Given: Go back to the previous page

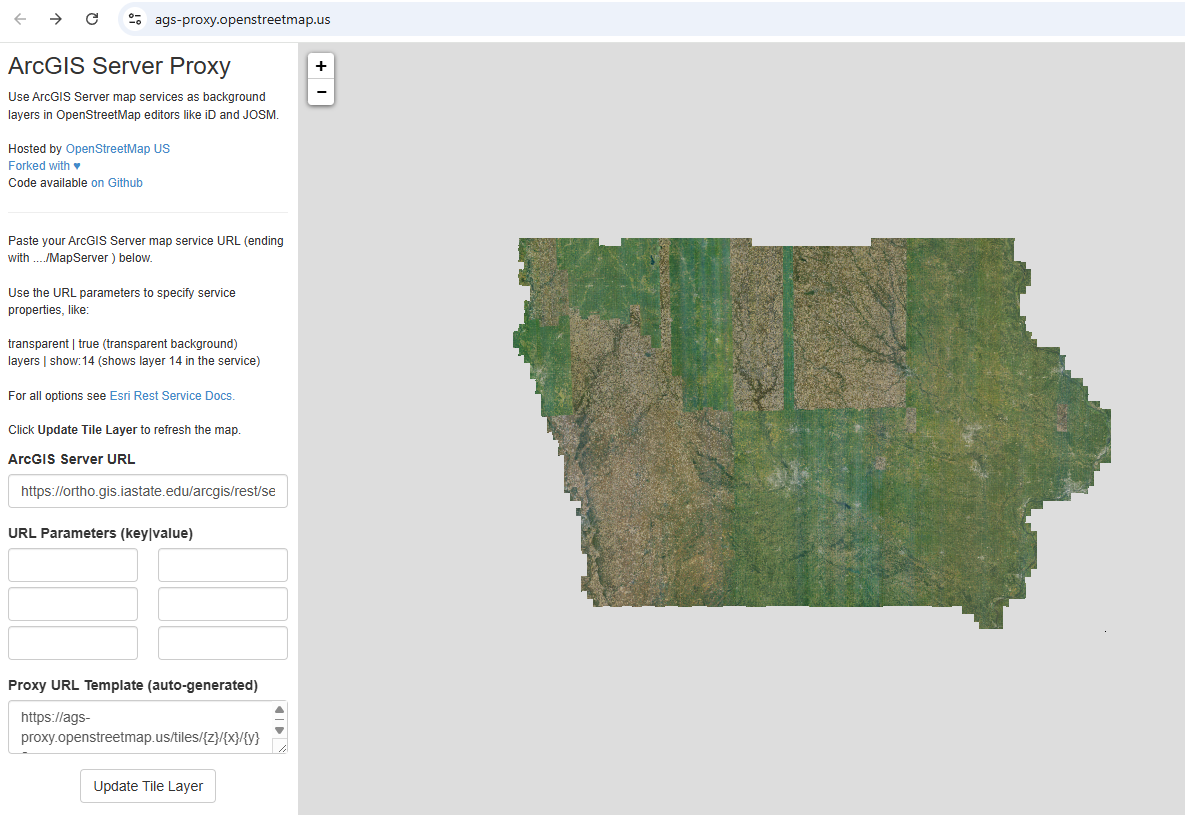Looking at the screenshot, I should (x=20, y=19).
